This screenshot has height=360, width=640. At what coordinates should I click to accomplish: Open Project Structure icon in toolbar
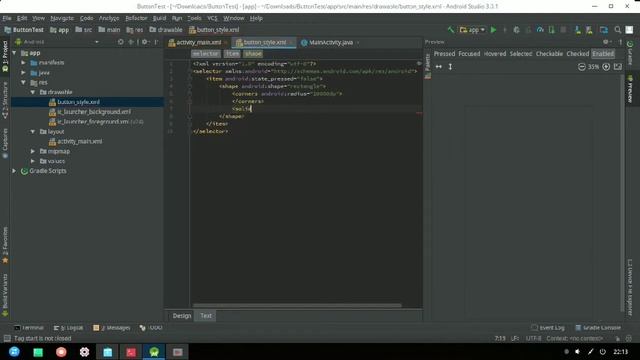[604, 30]
